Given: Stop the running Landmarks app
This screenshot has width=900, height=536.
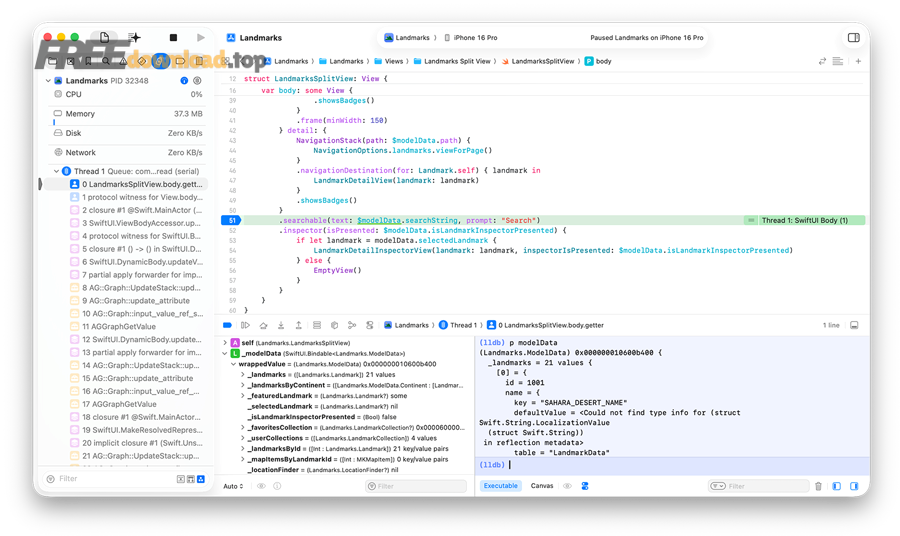Looking at the screenshot, I should click(x=173, y=37).
